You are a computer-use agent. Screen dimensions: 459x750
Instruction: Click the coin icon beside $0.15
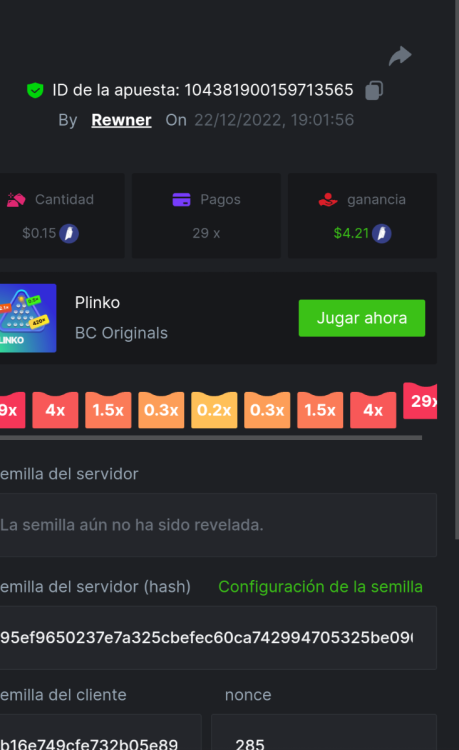click(x=69, y=233)
